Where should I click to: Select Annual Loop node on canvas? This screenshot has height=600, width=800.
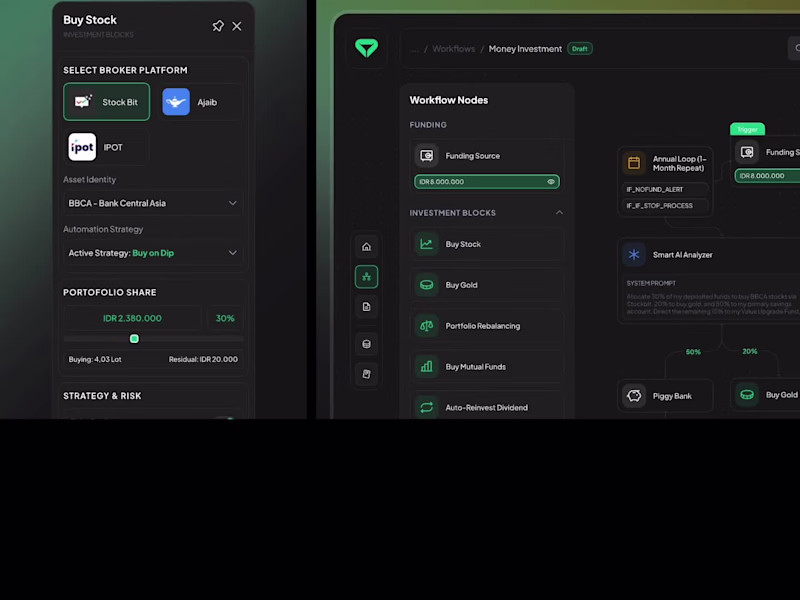(665, 182)
